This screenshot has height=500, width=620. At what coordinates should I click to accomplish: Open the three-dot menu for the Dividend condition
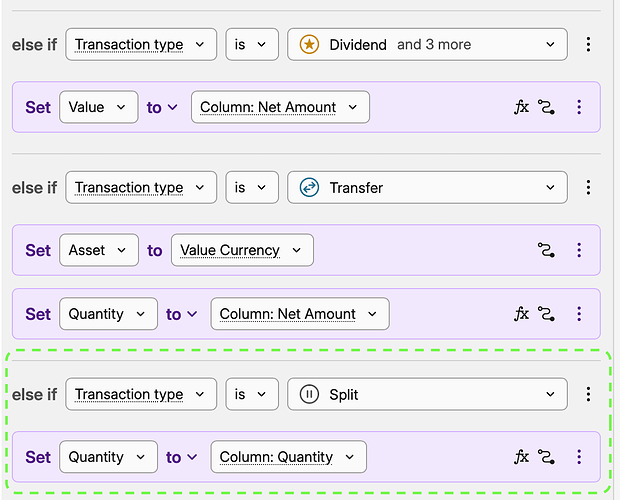pos(588,44)
